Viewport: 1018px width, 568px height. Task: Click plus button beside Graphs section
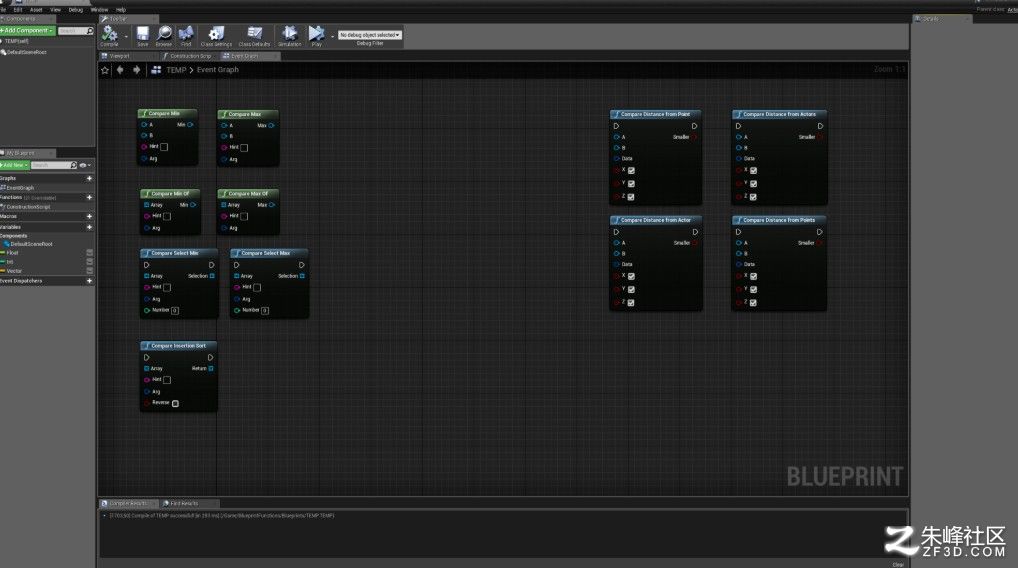(90, 178)
